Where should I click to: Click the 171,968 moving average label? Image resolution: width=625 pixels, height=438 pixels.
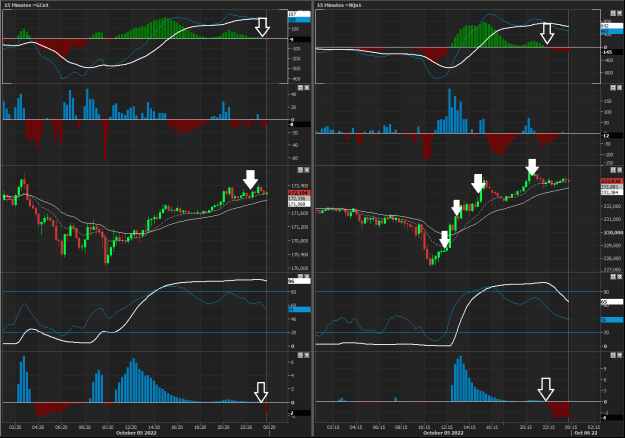click(x=299, y=204)
